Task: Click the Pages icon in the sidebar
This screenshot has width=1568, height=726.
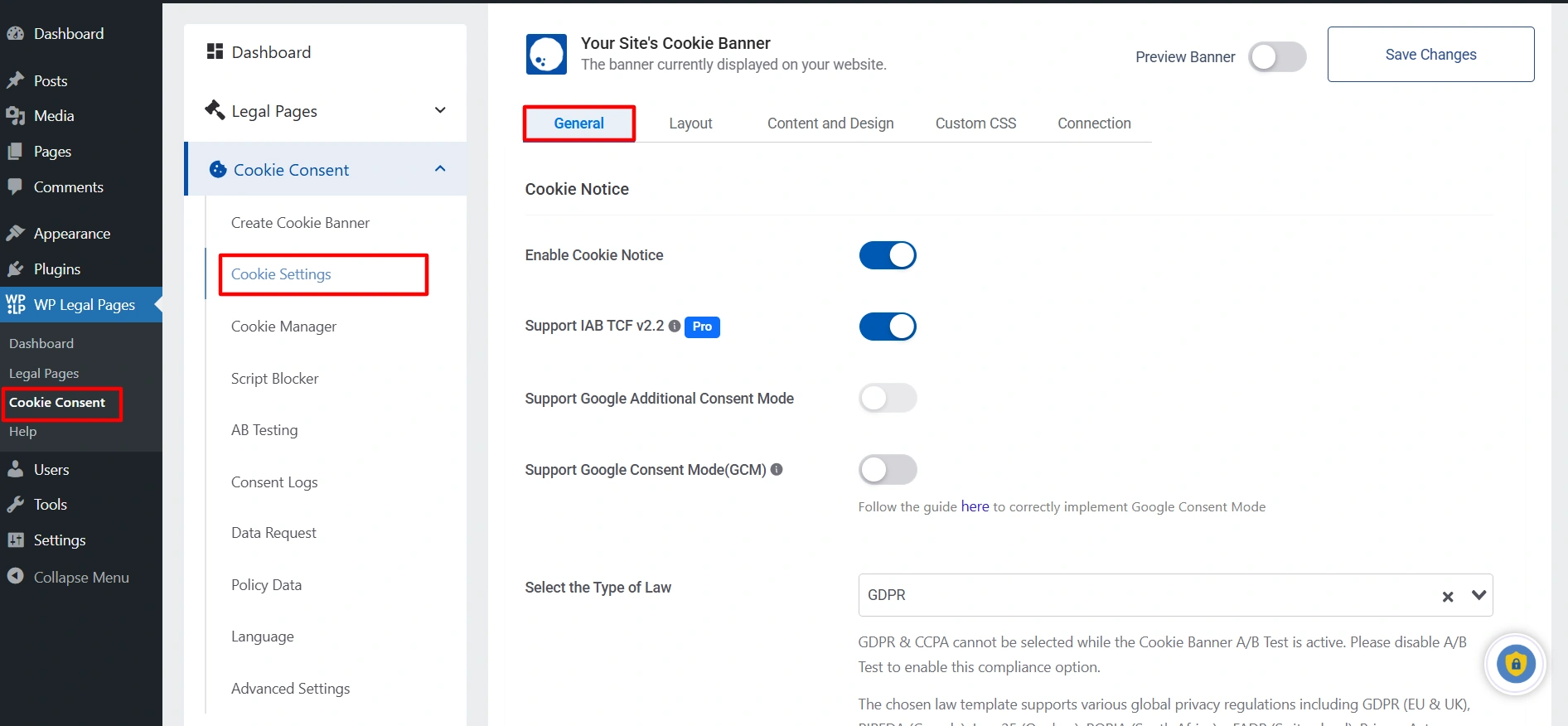Action: click(15, 152)
